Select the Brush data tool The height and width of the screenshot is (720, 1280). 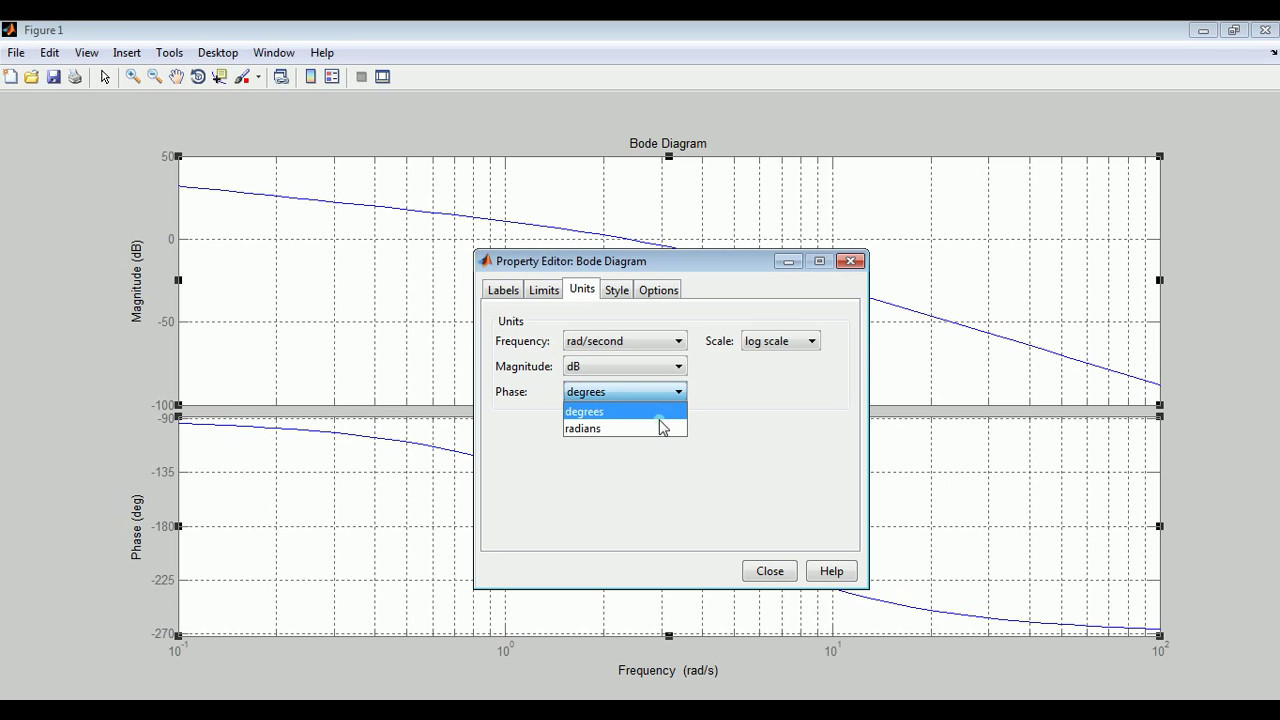(242, 77)
